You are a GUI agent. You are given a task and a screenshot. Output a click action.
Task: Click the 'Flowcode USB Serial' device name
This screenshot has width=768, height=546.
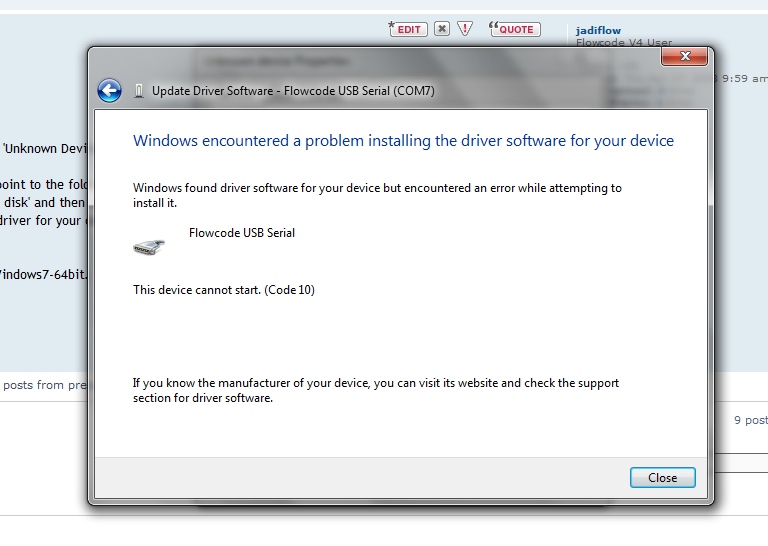point(242,233)
